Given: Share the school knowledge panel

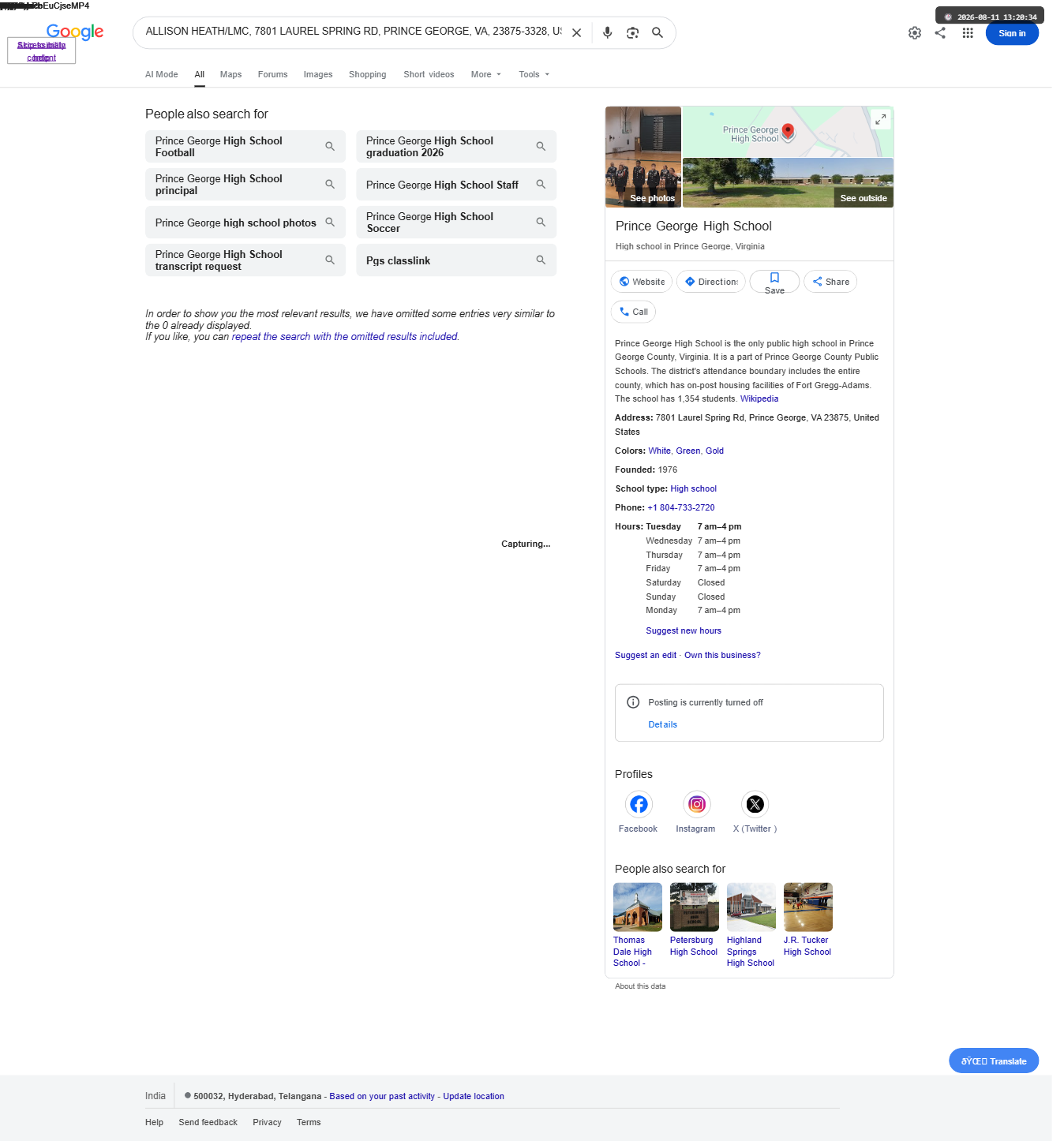Looking at the screenshot, I should 830,282.
